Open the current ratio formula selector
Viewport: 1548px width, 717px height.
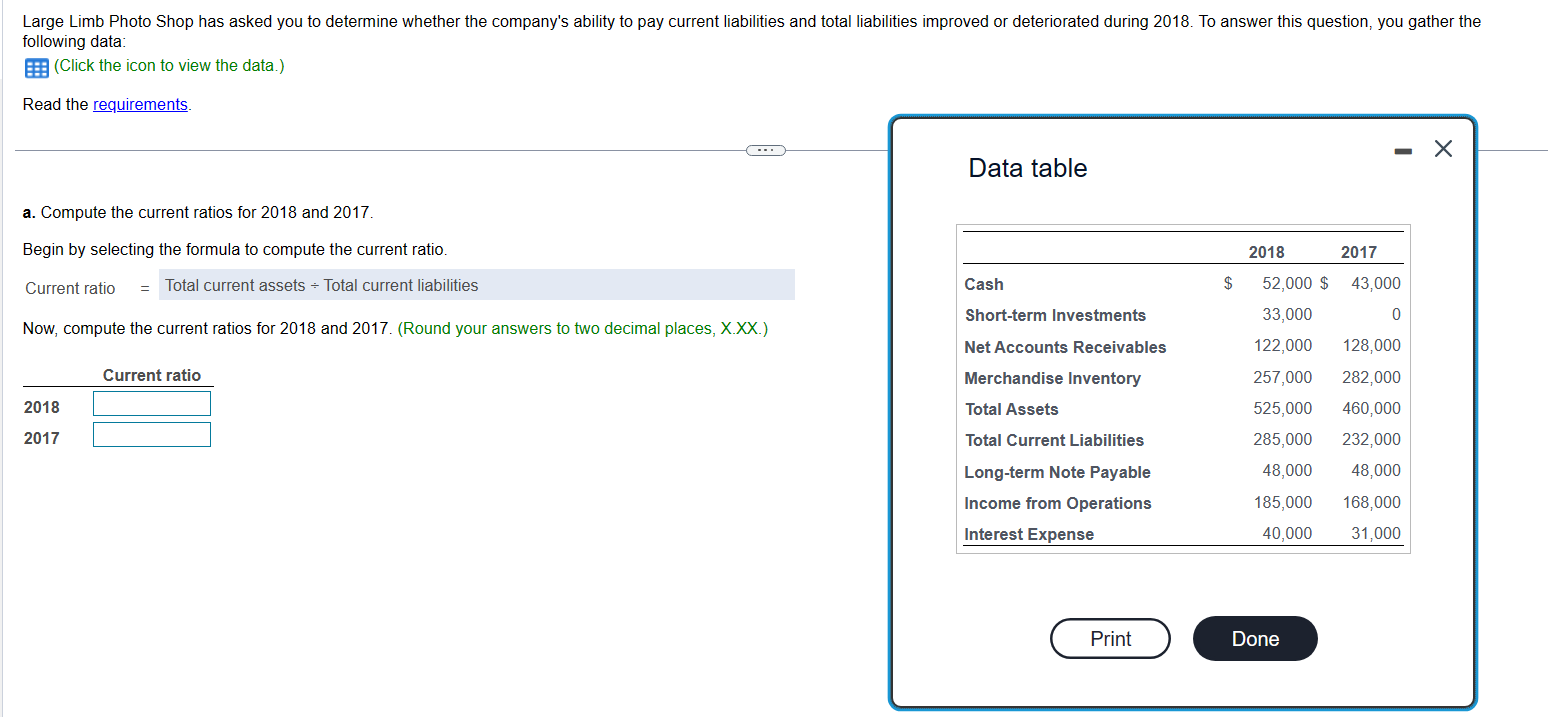coord(477,285)
